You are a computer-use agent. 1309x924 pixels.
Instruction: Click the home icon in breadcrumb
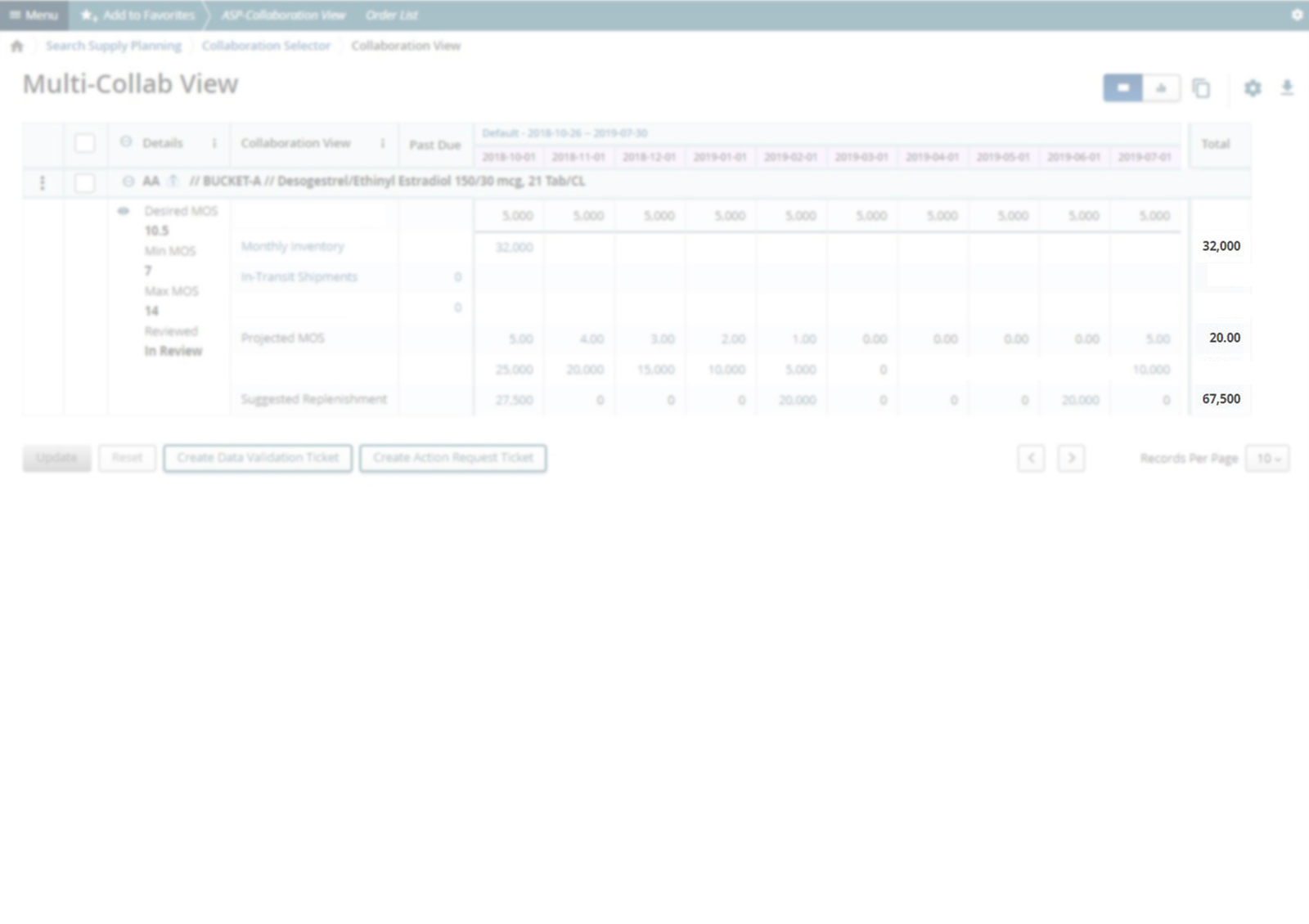(x=16, y=46)
